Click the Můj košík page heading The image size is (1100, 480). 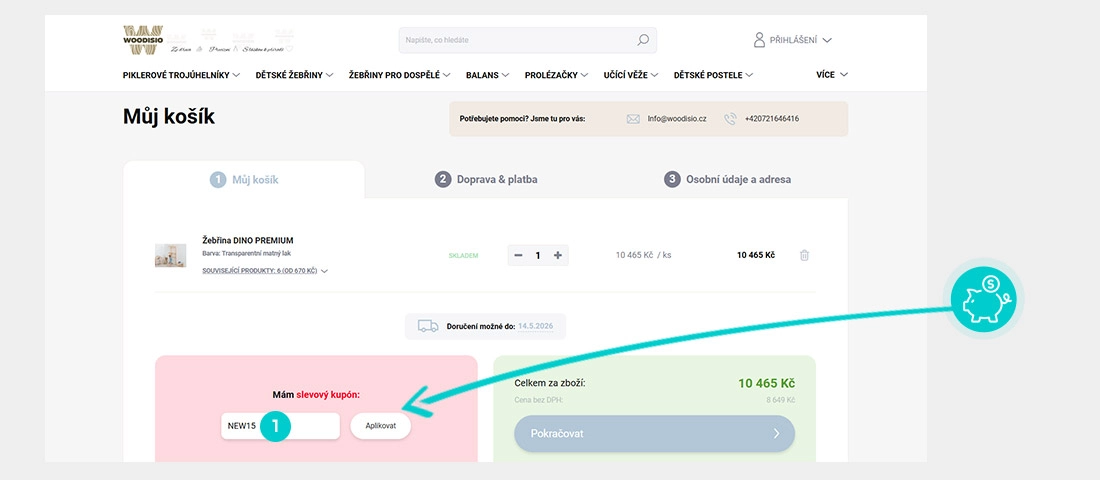click(x=169, y=116)
